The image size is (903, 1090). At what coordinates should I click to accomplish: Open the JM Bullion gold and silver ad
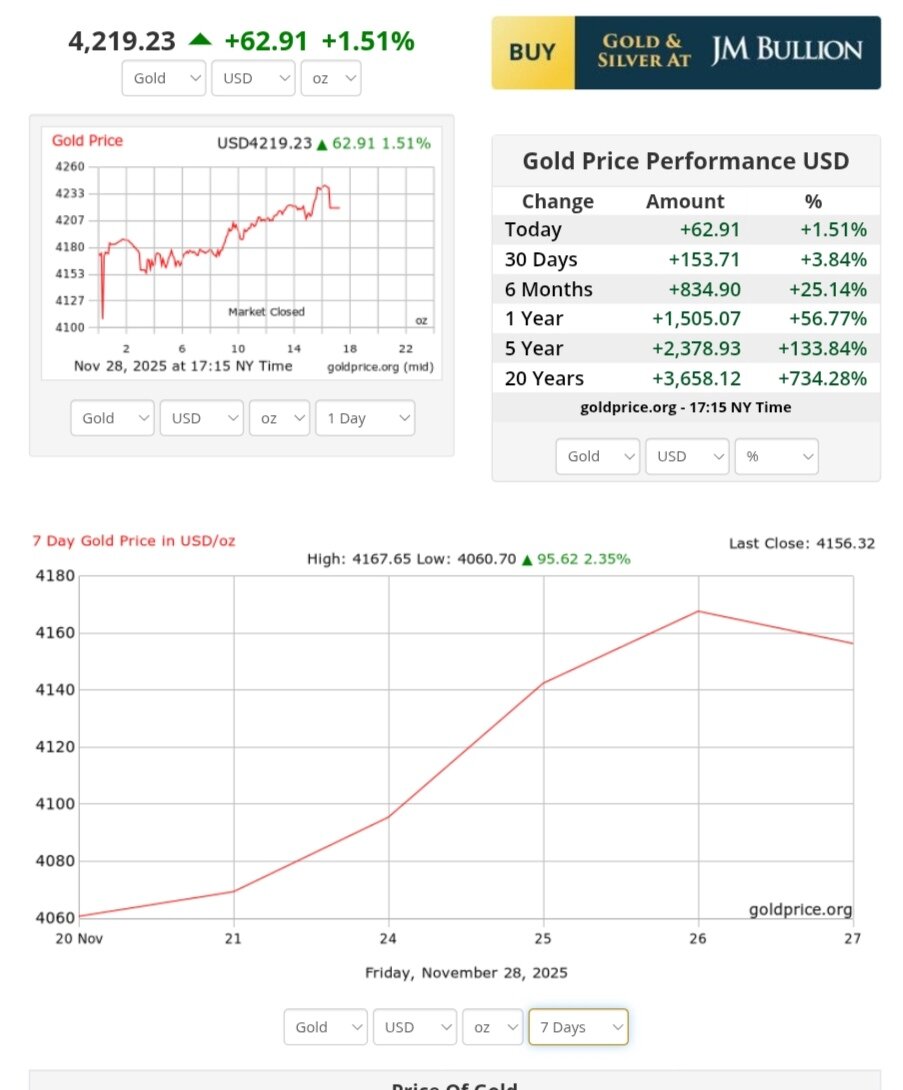(727, 52)
